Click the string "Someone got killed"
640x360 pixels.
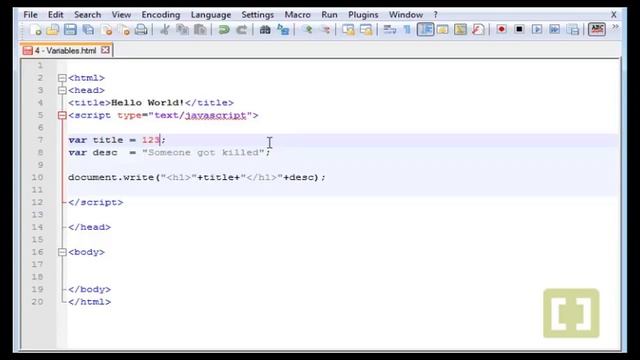pos(203,153)
